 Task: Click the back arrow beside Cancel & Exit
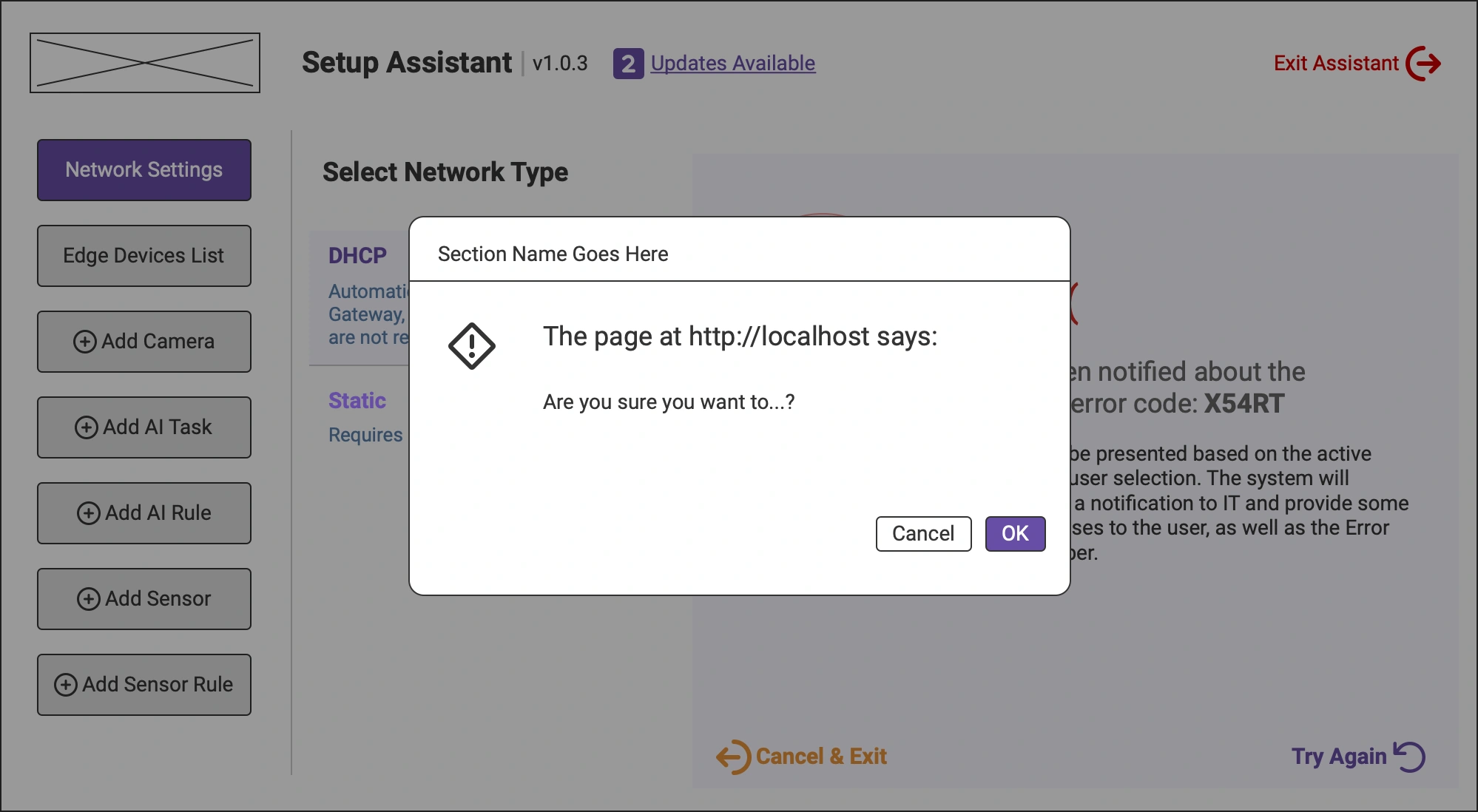pyautogui.click(x=733, y=756)
